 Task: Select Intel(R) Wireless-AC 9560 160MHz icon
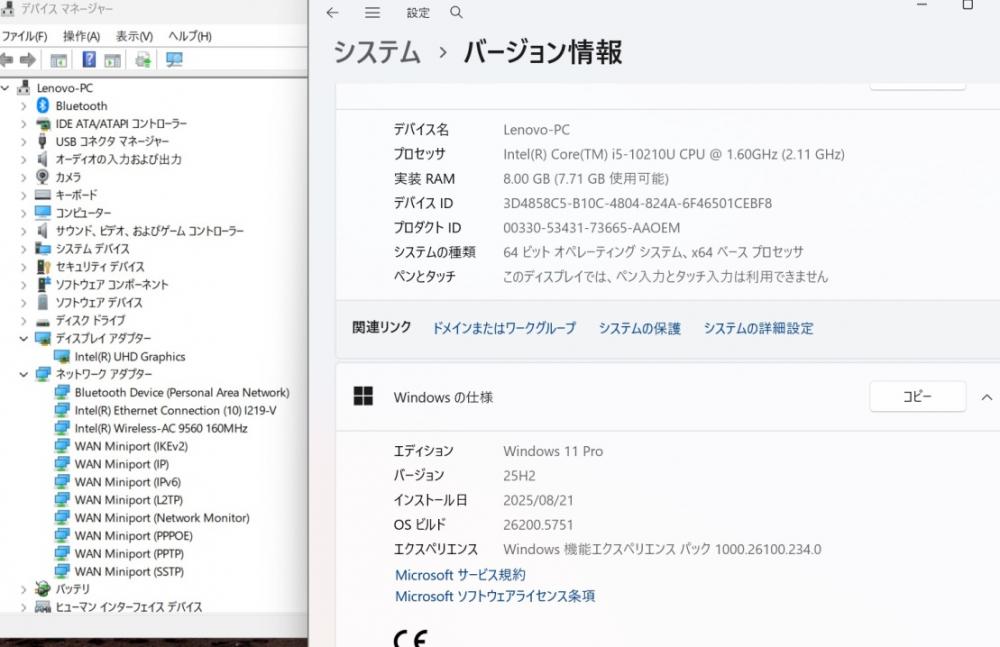[62, 428]
